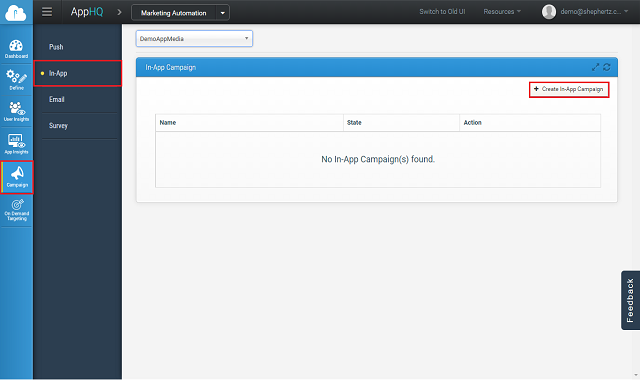Viewport: 640px width, 380px height.
Task: Open the Resources dropdown menu
Action: pos(502,11)
